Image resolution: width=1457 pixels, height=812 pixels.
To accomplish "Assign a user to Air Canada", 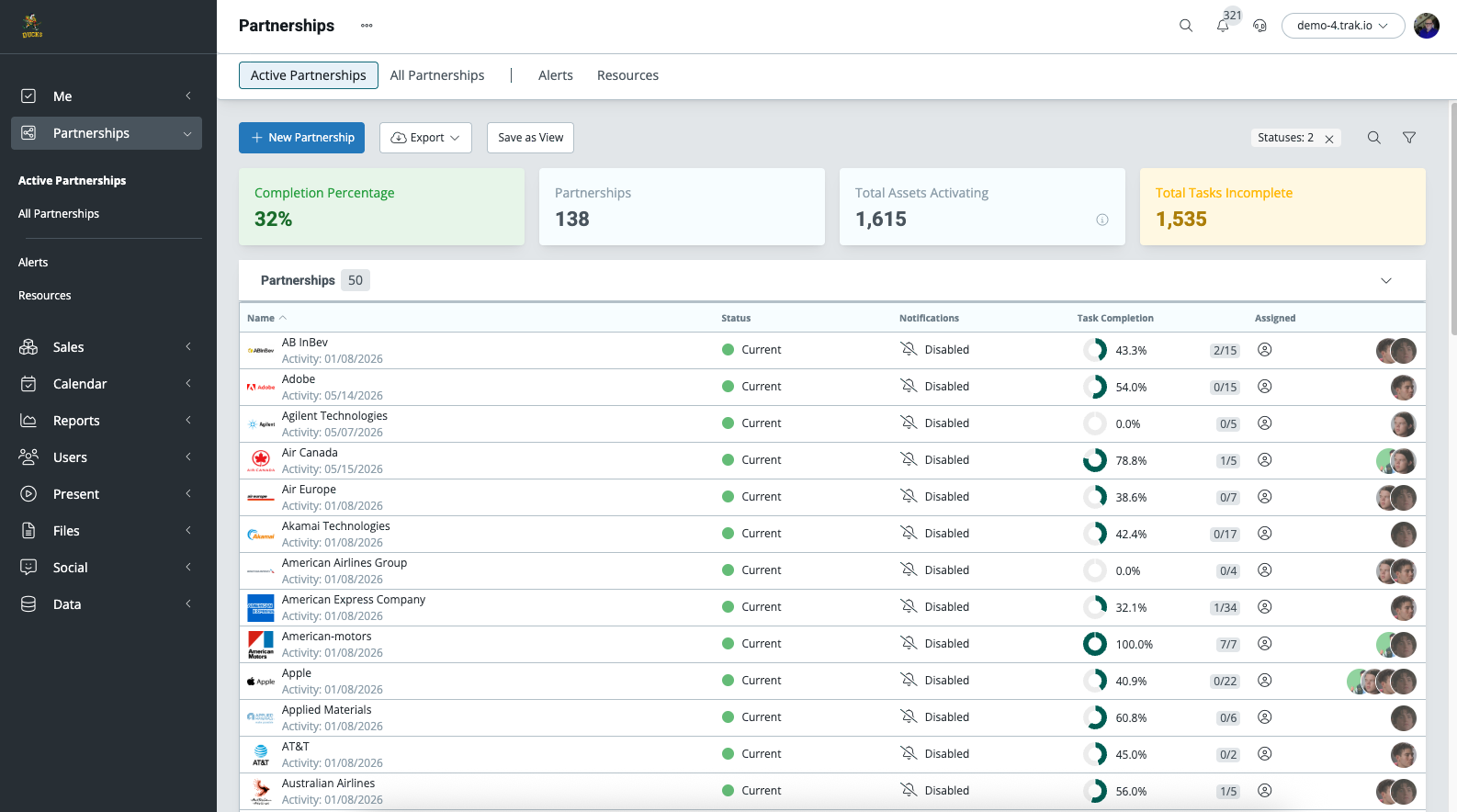I will [1265, 460].
